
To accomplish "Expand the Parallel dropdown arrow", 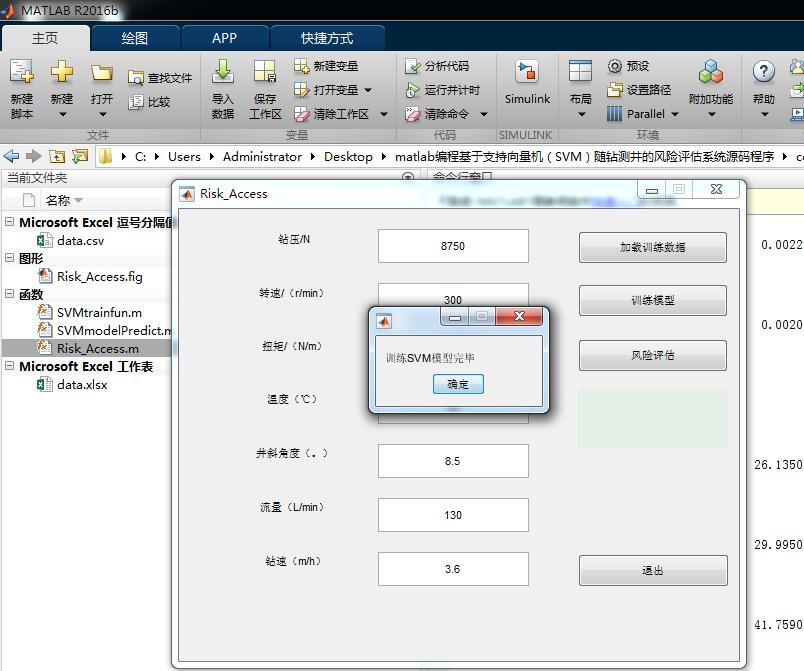I will point(675,114).
